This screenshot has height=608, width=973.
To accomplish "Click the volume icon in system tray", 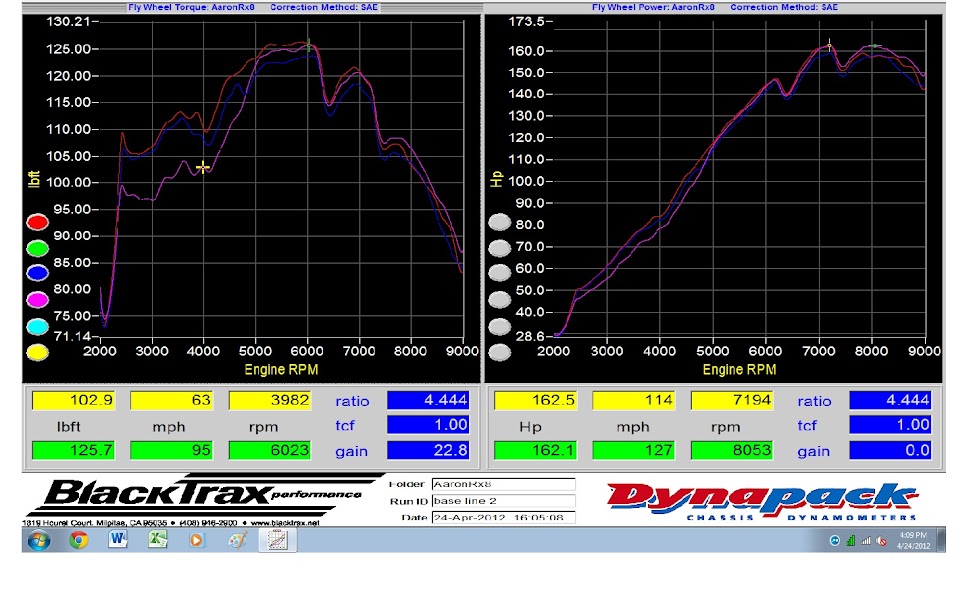I will tap(883, 541).
